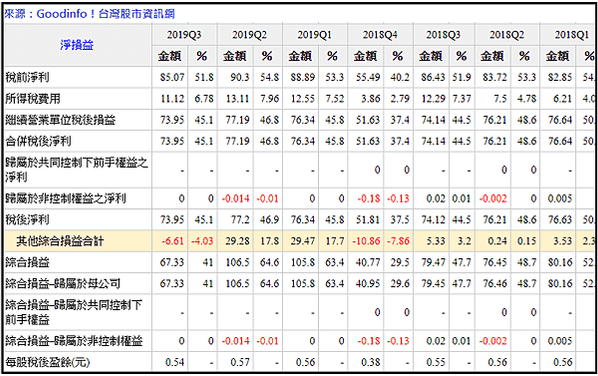
Task: Click the 5.33 value in 2018Q3
Action: pyautogui.click(x=435, y=241)
